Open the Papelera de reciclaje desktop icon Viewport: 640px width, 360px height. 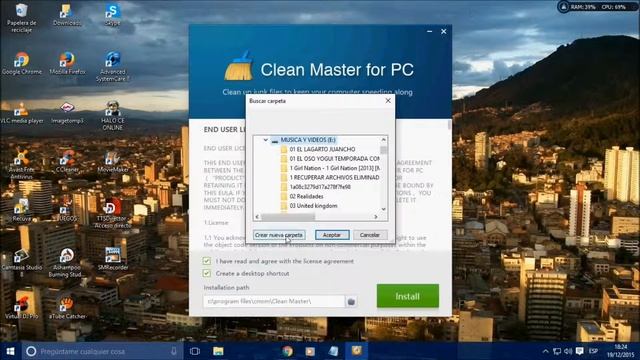[21, 18]
